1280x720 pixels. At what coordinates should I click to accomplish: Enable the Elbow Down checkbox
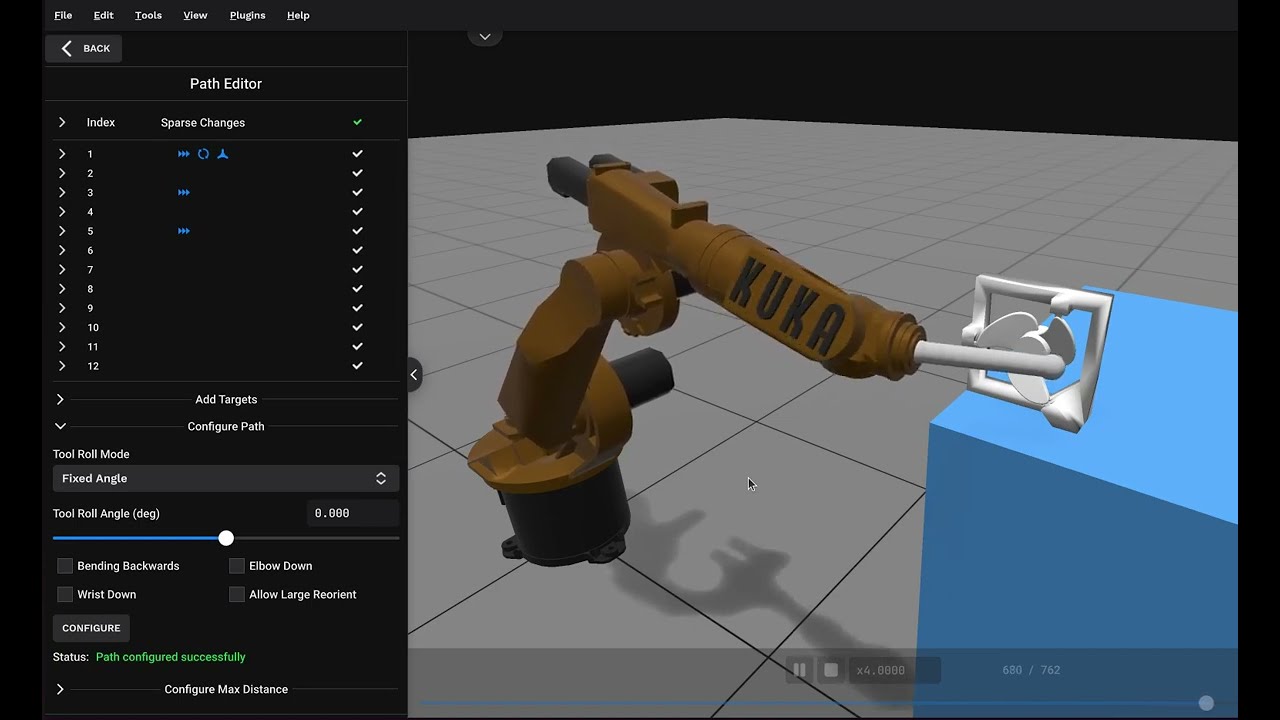pyautogui.click(x=237, y=566)
